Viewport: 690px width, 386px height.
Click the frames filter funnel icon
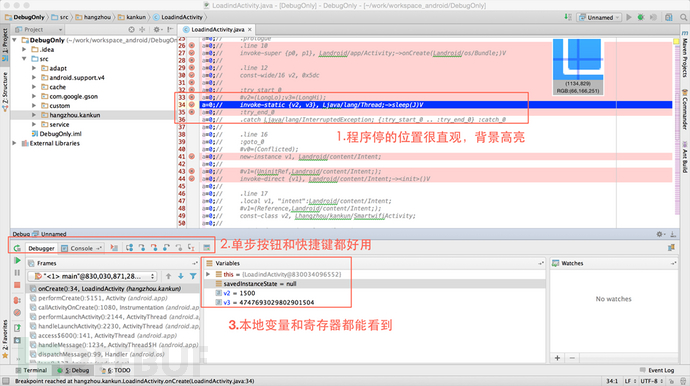coord(193,276)
